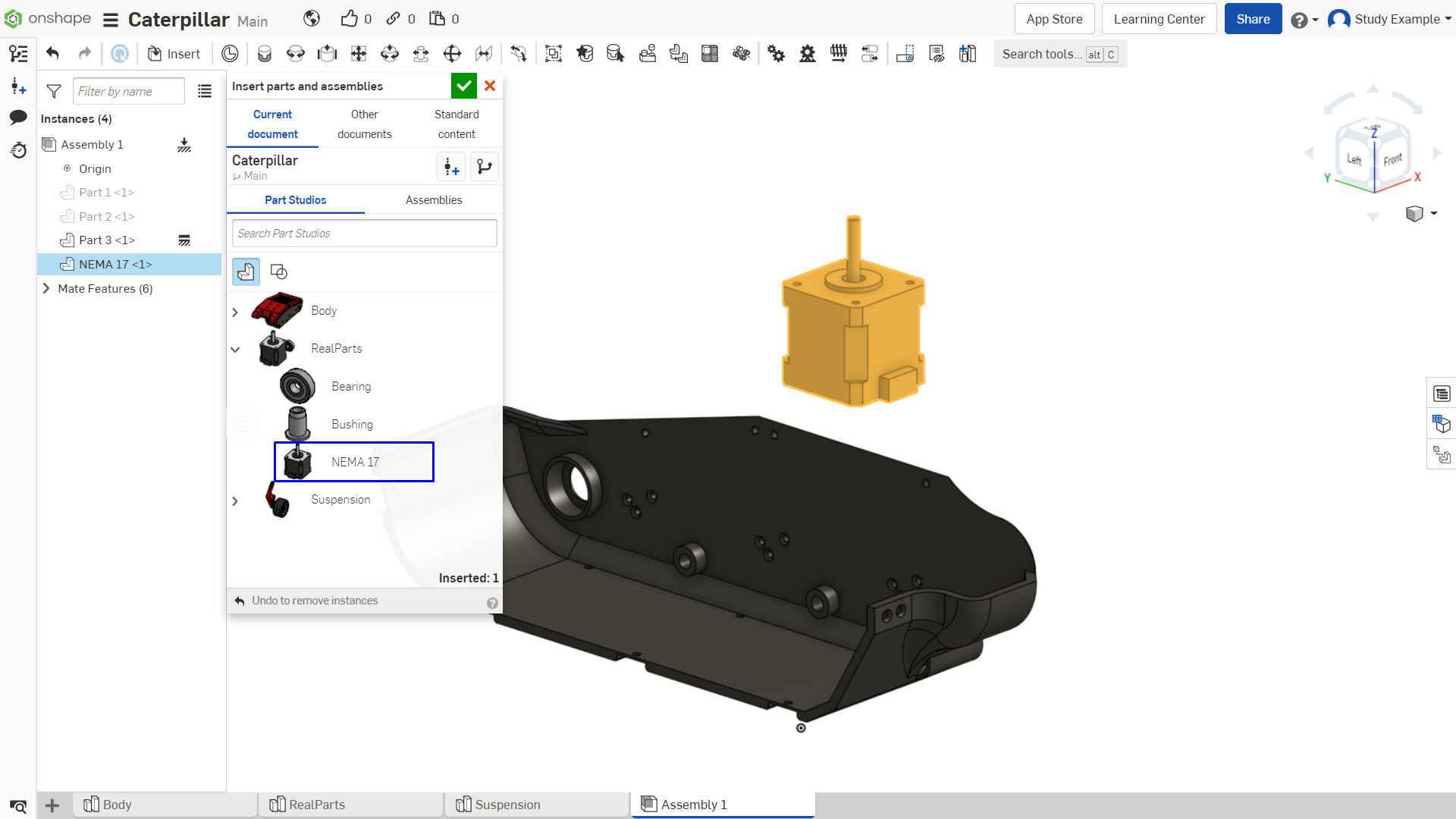Select the Cylindrical mate tool
This screenshot has width=1456, height=819.
point(390,53)
